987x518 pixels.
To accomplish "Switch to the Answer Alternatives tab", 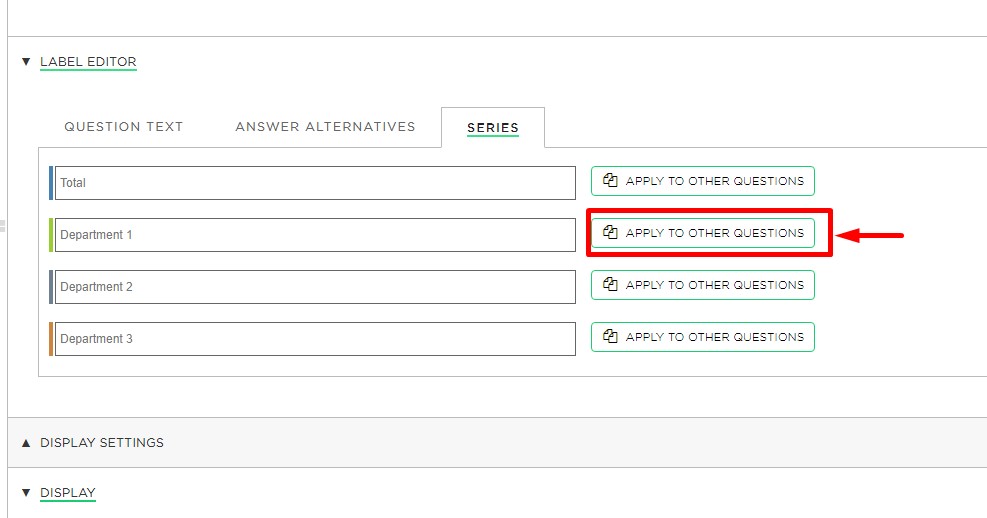I will (325, 127).
